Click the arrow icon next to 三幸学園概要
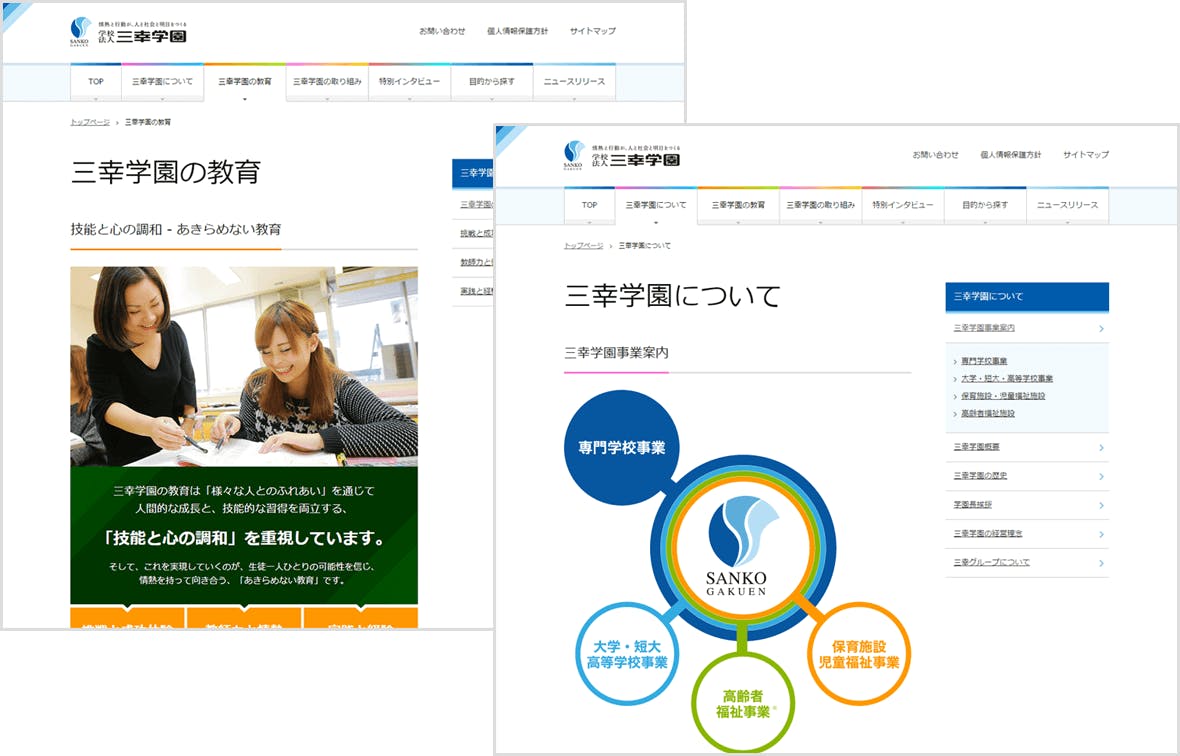Image resolution: width=1180 pixels, height=756 pixels. pyautogui.click(x=1103, y=447)
